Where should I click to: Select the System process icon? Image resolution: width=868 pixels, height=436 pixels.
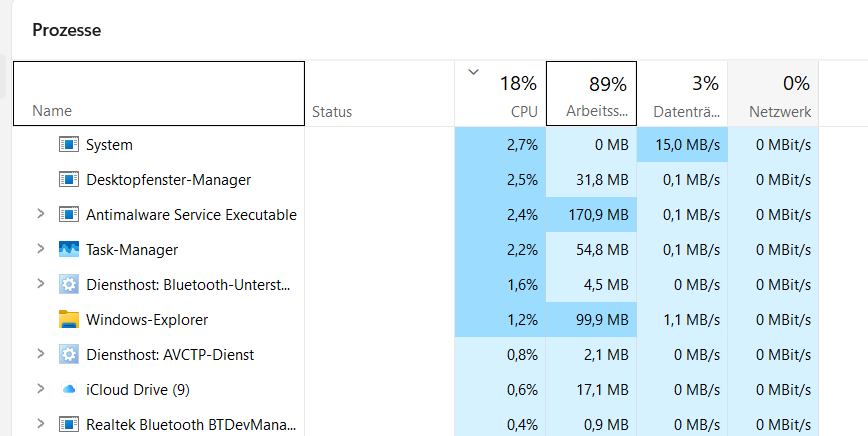(x=69, y=144)
